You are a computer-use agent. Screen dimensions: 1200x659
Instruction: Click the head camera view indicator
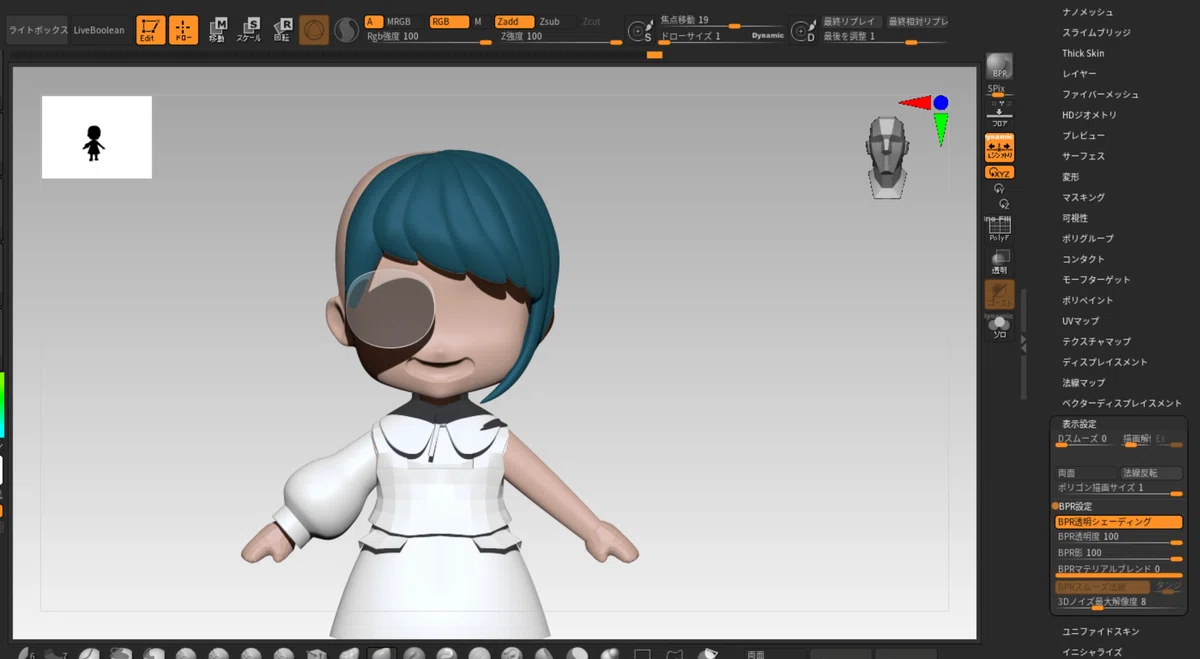[x=886, y=156]
